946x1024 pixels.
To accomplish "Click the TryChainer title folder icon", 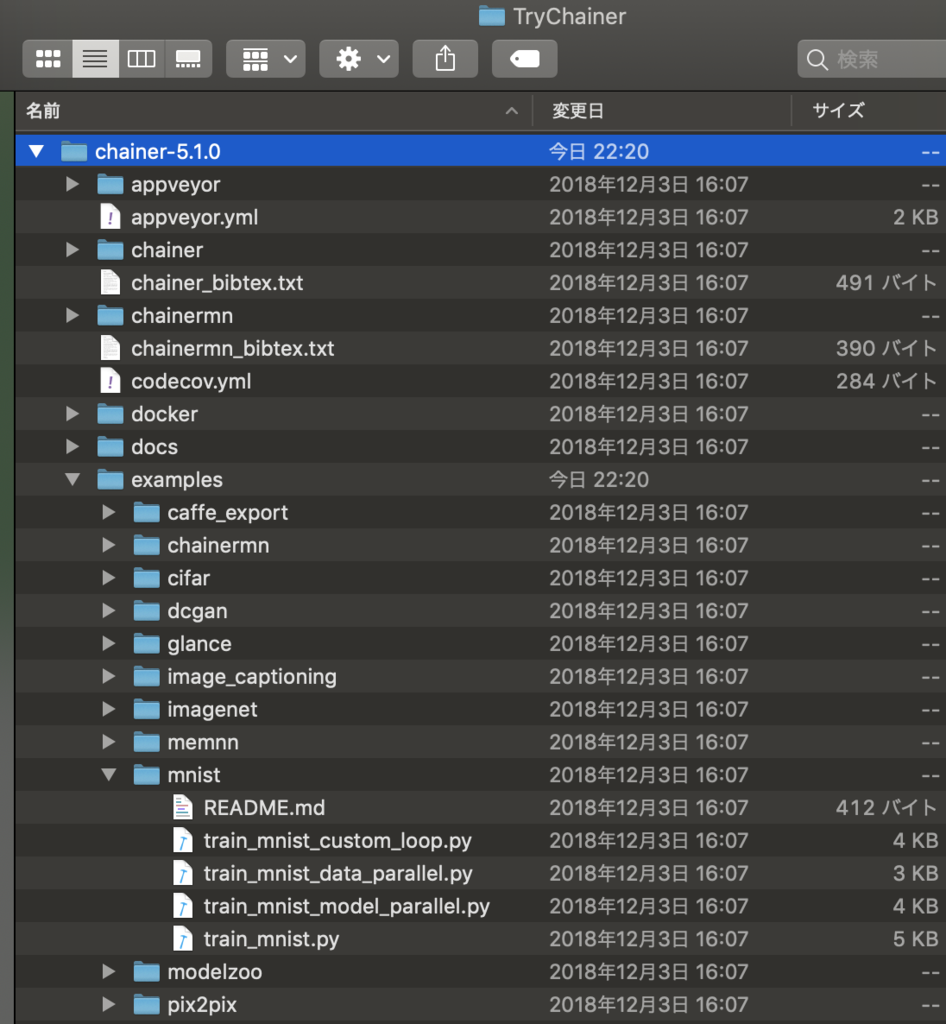I will 492,16.
